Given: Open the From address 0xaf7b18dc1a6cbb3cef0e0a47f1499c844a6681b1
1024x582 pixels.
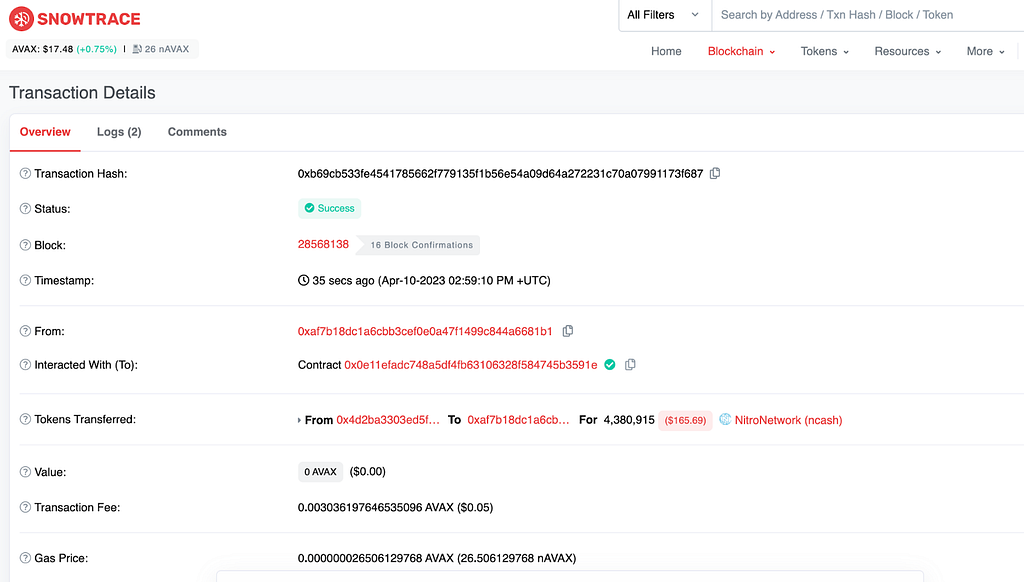Looking at the screenshot, I should point(425,331).
